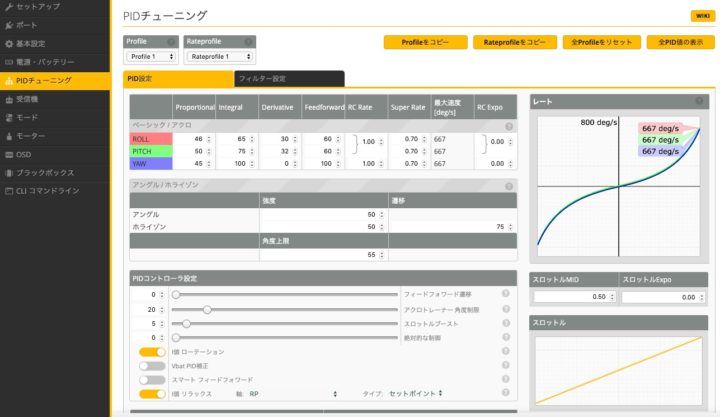Enable スマート フィードフォワード toggle
This screenshot has height=417, width=720.
click(x=152, y=380)
